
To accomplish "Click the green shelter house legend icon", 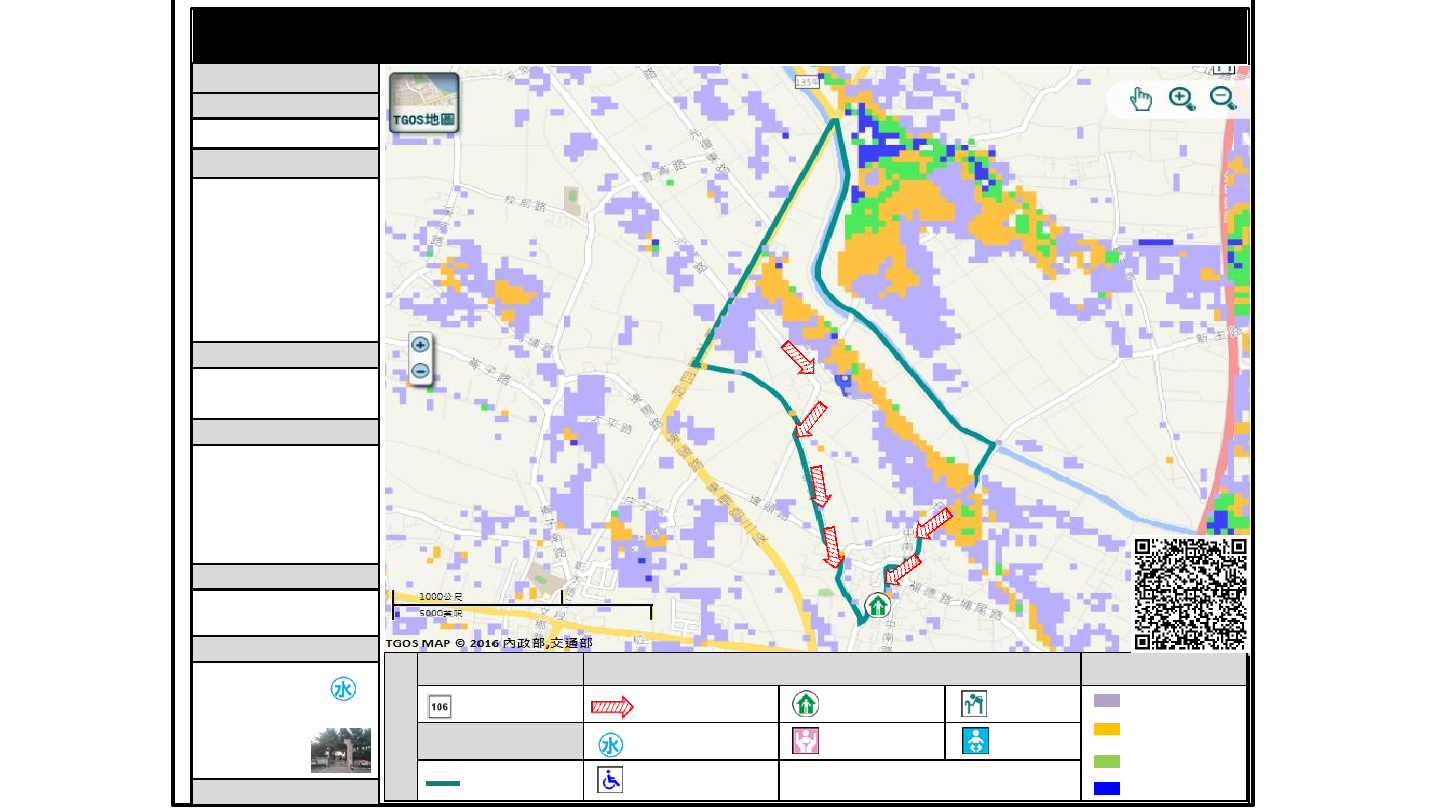I will pyautogui.click(x=806, y=704).
